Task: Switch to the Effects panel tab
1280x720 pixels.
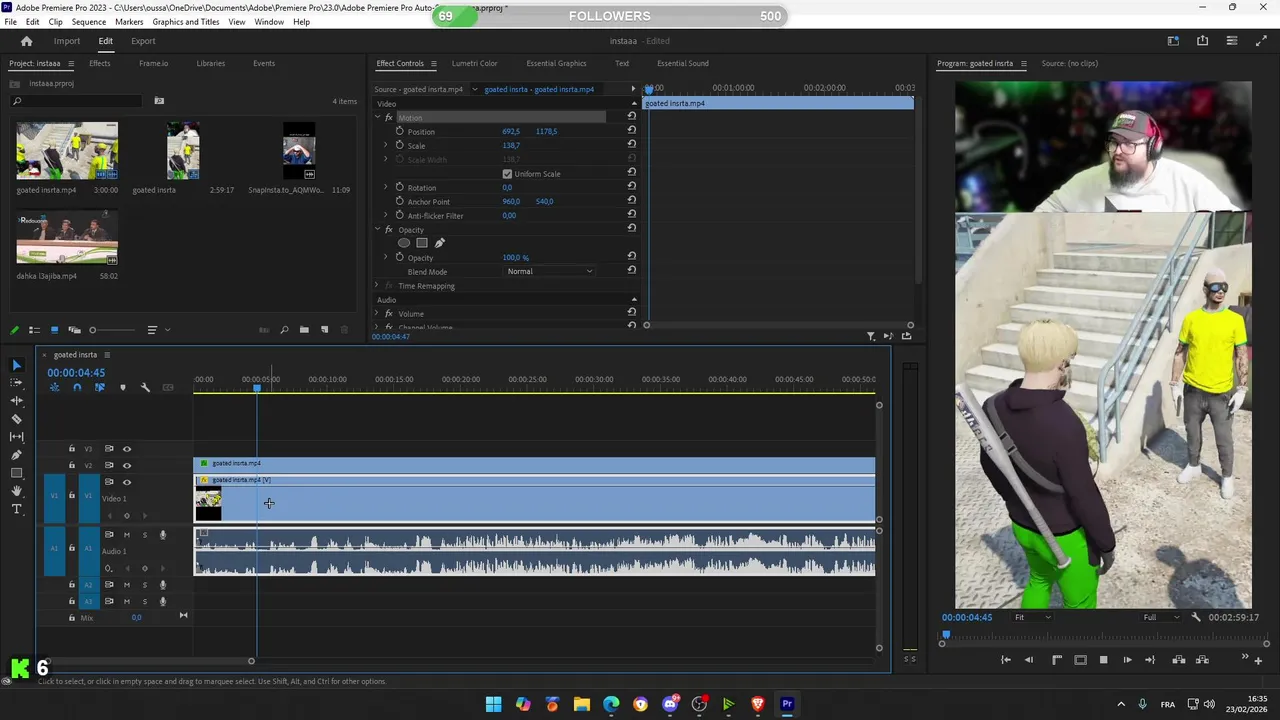Action: click(x=100, y=63)
